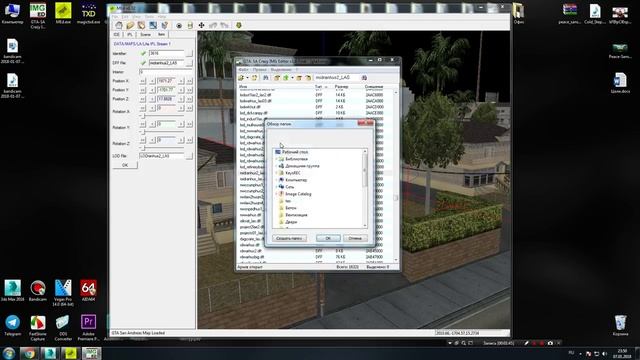Click Identifier input field in MEd
The width and height of the screenshot is (640, 360).
167,53
